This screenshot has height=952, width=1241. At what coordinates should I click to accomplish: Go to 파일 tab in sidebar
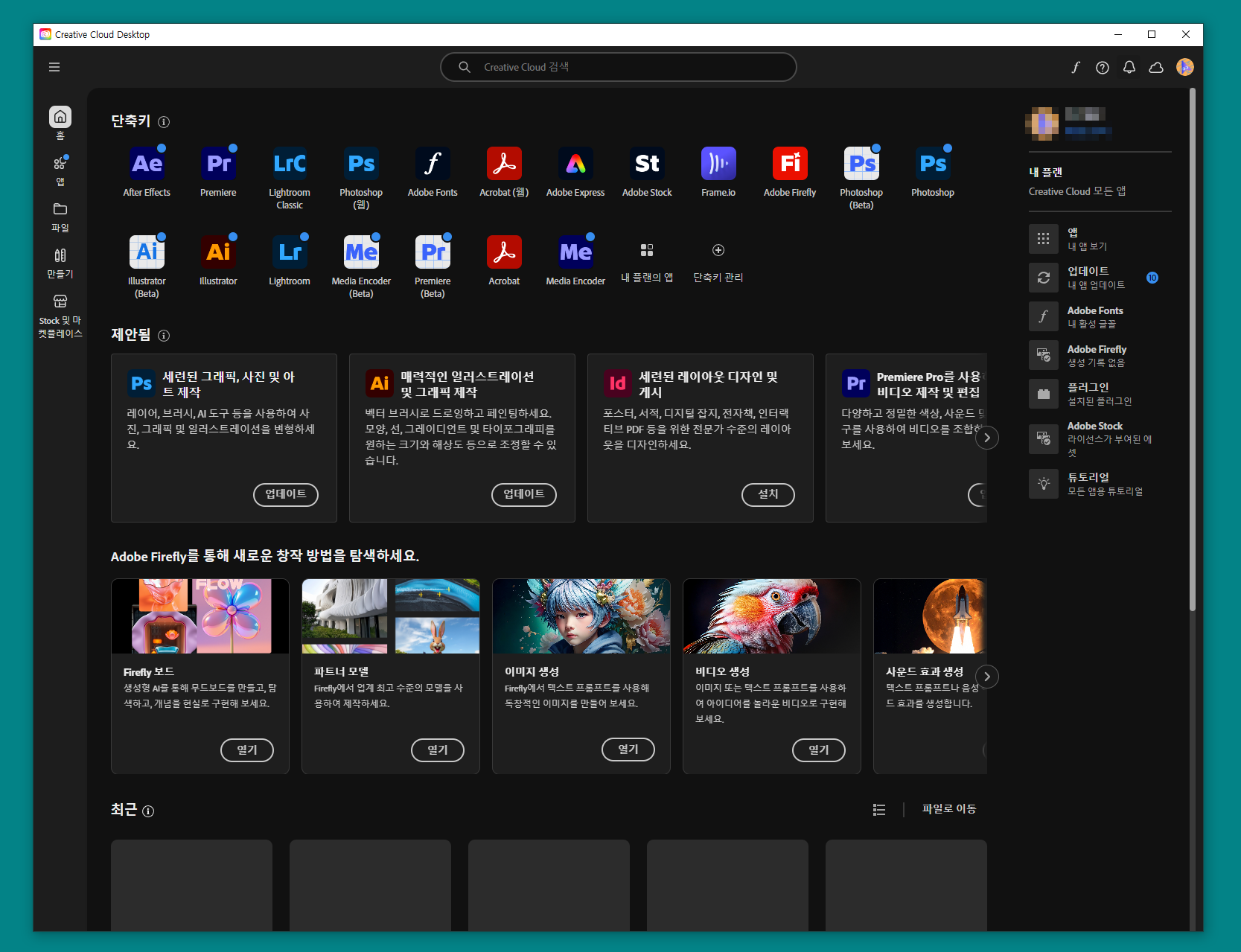pyautogui.click(x=60, y=217)
